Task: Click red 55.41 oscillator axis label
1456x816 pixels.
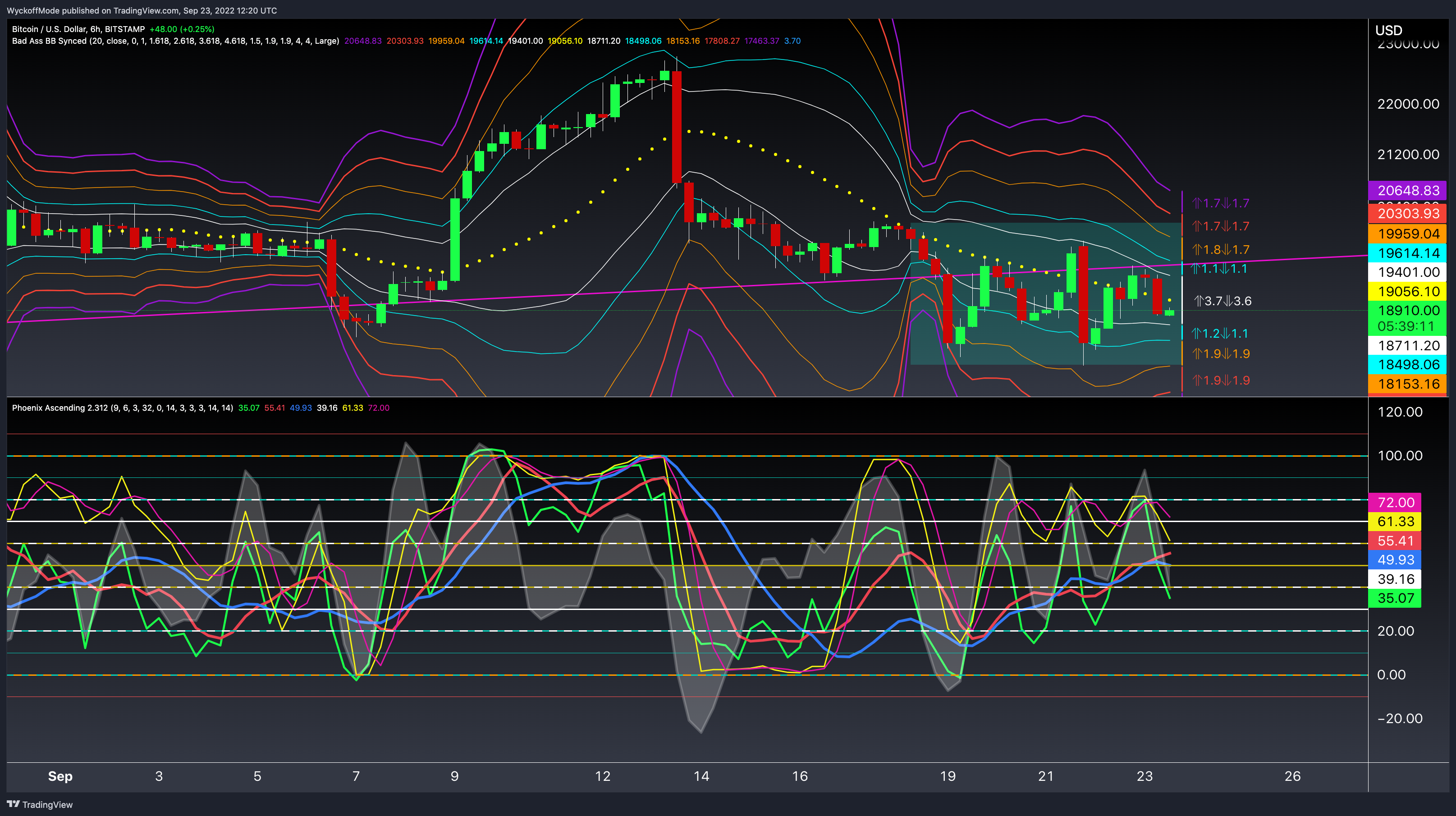Action: coord(1395,541)
